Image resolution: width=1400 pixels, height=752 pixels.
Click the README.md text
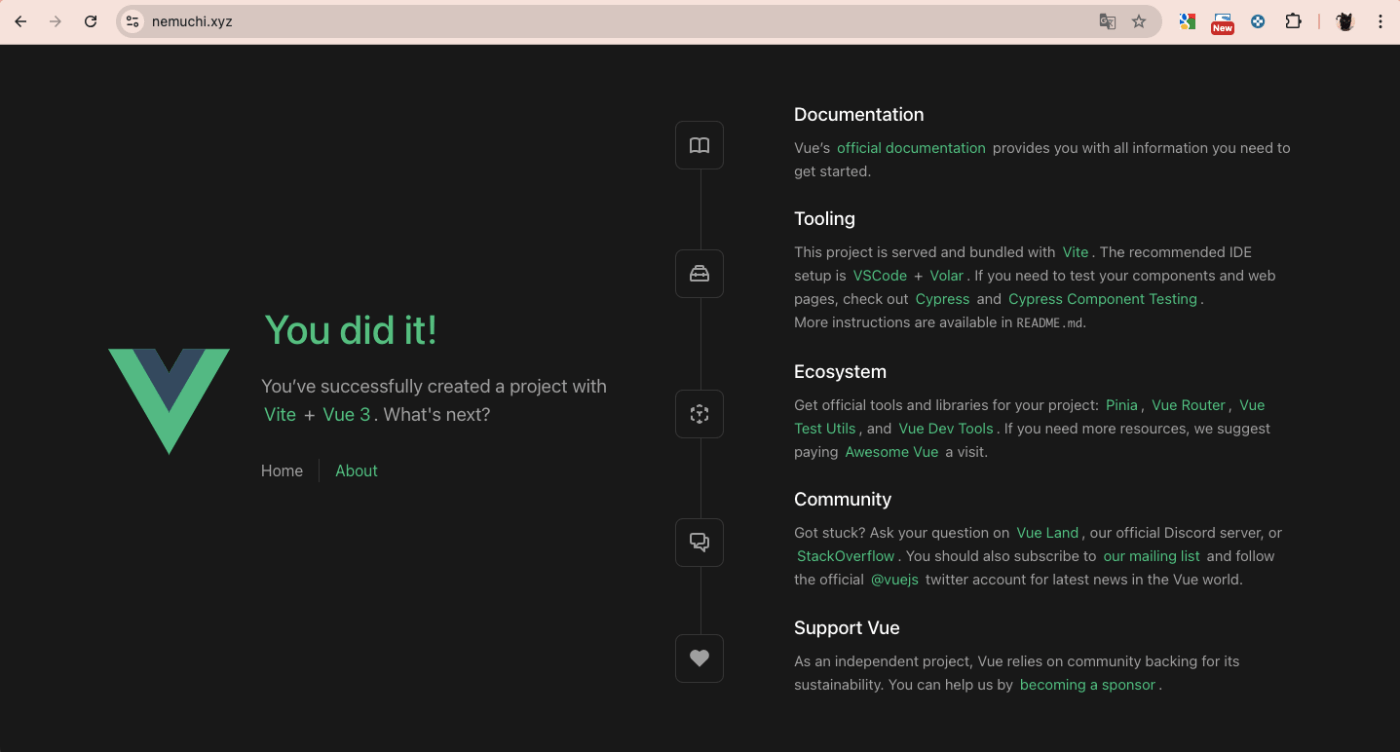click(x=1050, y=323)
